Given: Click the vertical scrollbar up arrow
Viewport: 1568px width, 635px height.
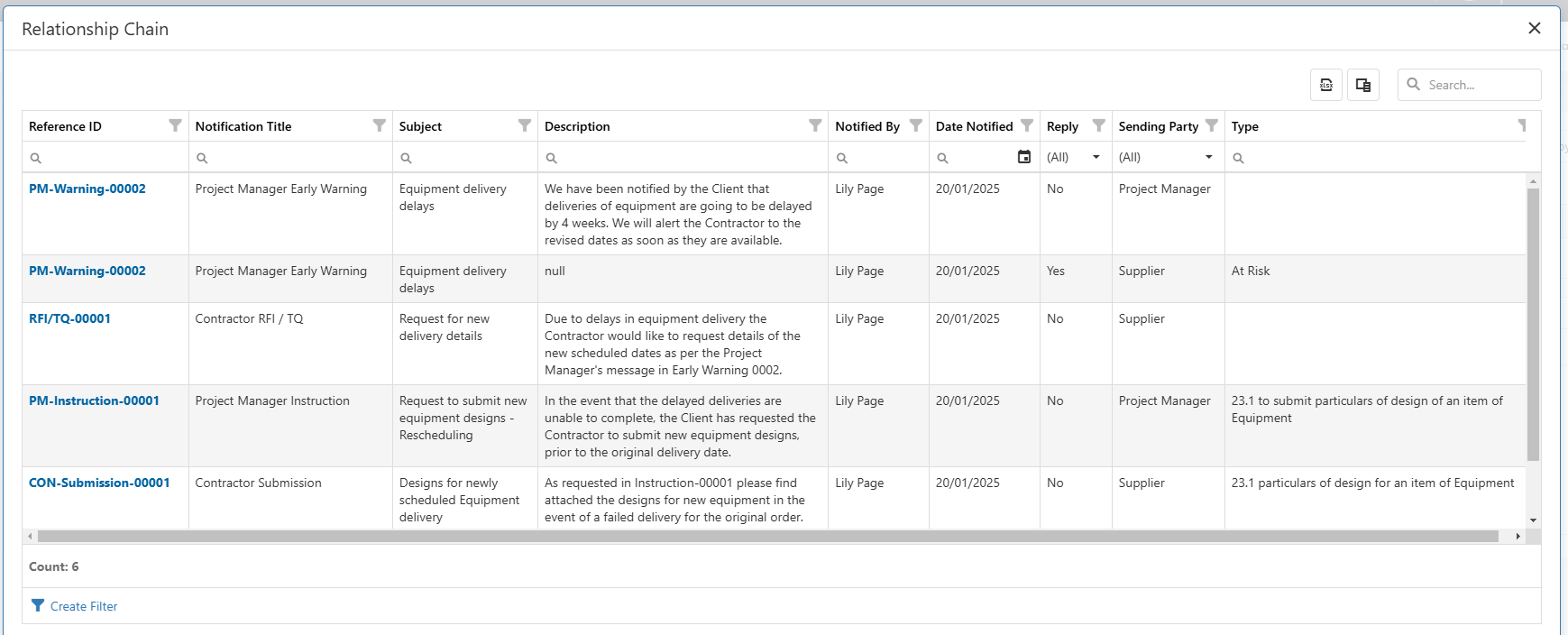Looking at the screenshot, I should coord(1533,181).
